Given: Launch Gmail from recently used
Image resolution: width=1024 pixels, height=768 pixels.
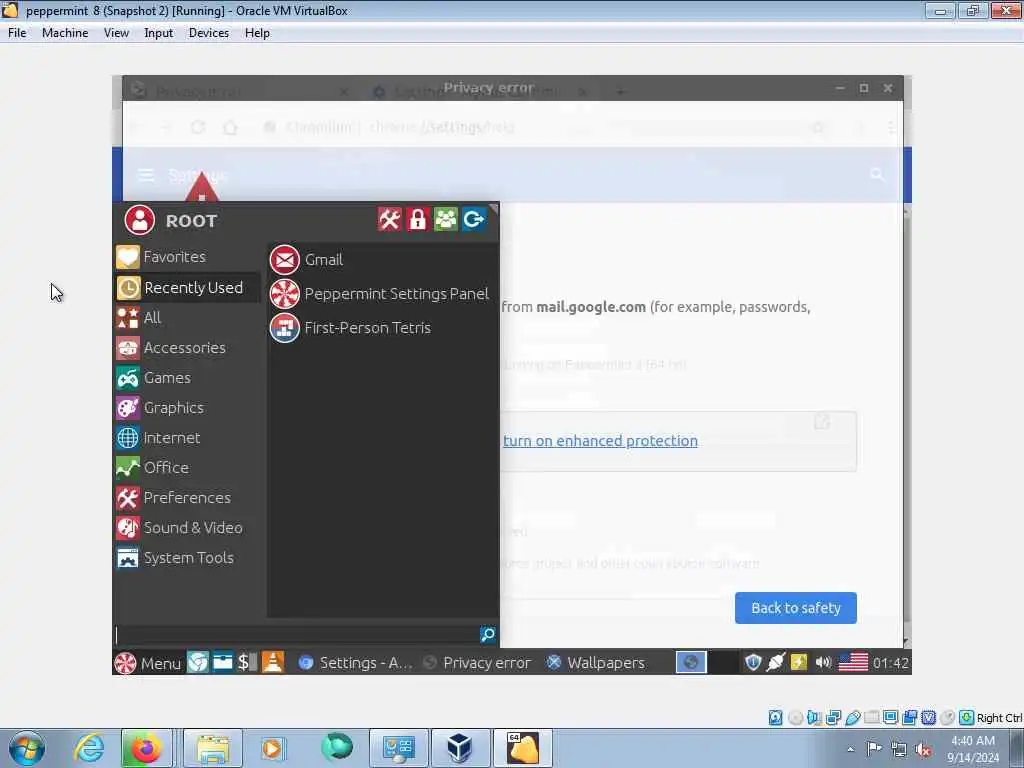Looking at the screenshot, I should (x=382, y=260).
